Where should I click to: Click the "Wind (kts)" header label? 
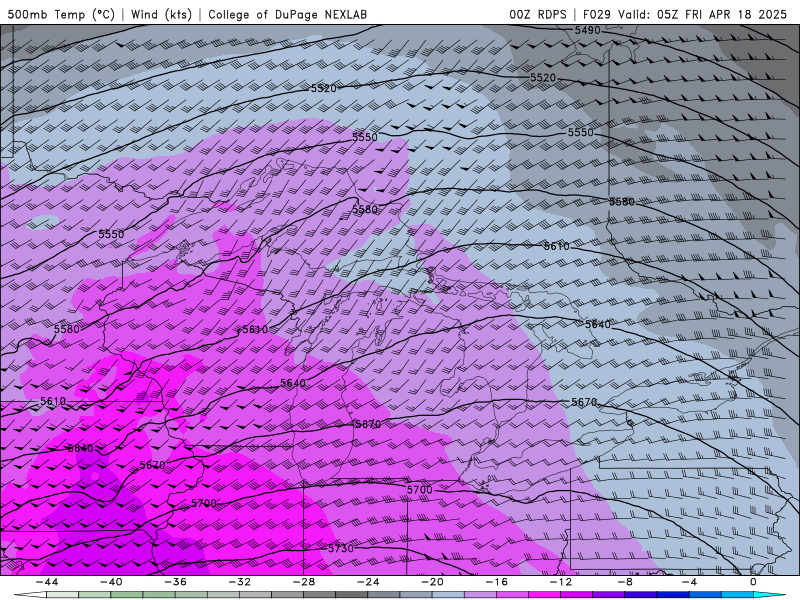(161, 14)
